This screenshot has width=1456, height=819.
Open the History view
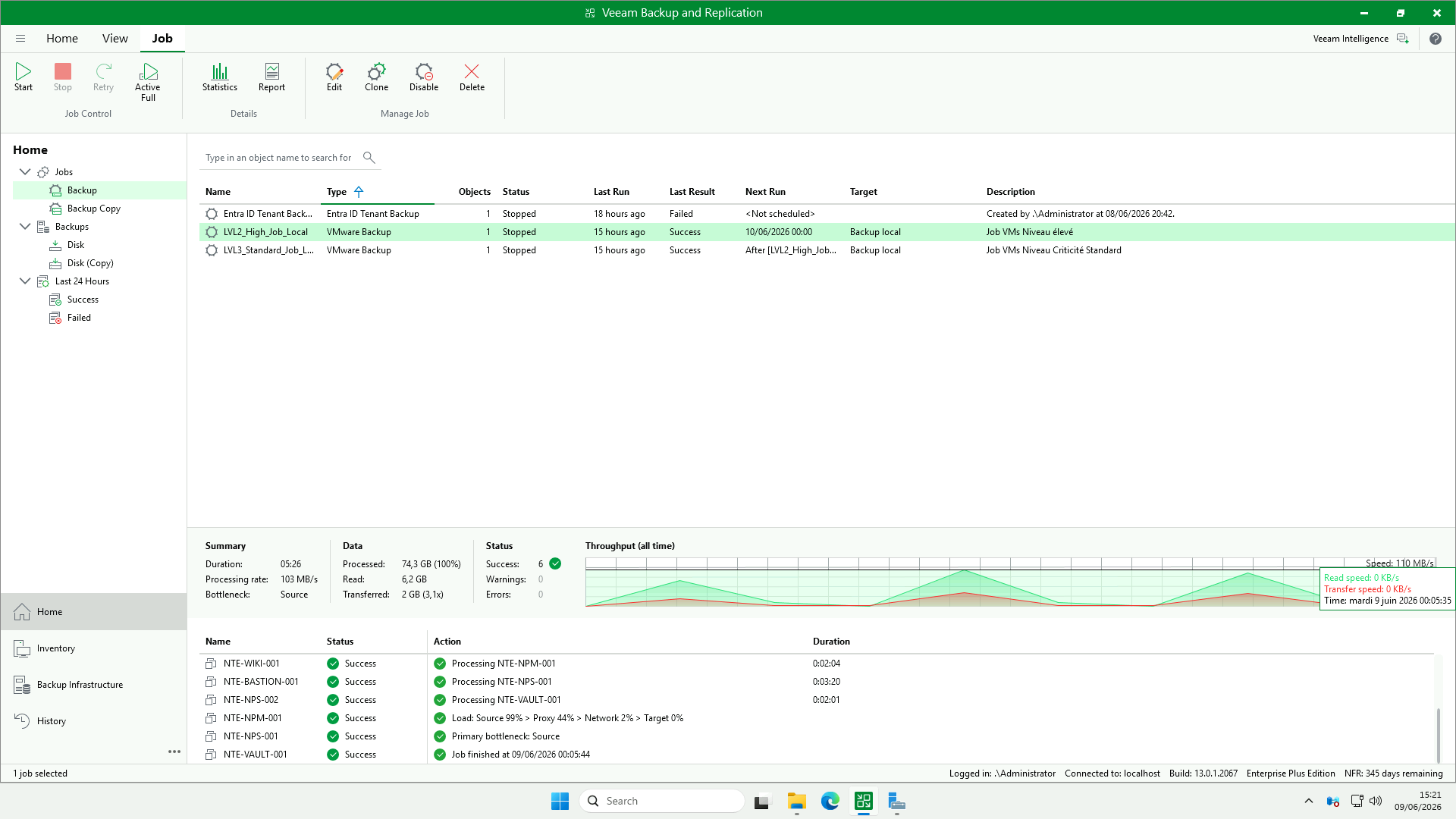[94, 721]
